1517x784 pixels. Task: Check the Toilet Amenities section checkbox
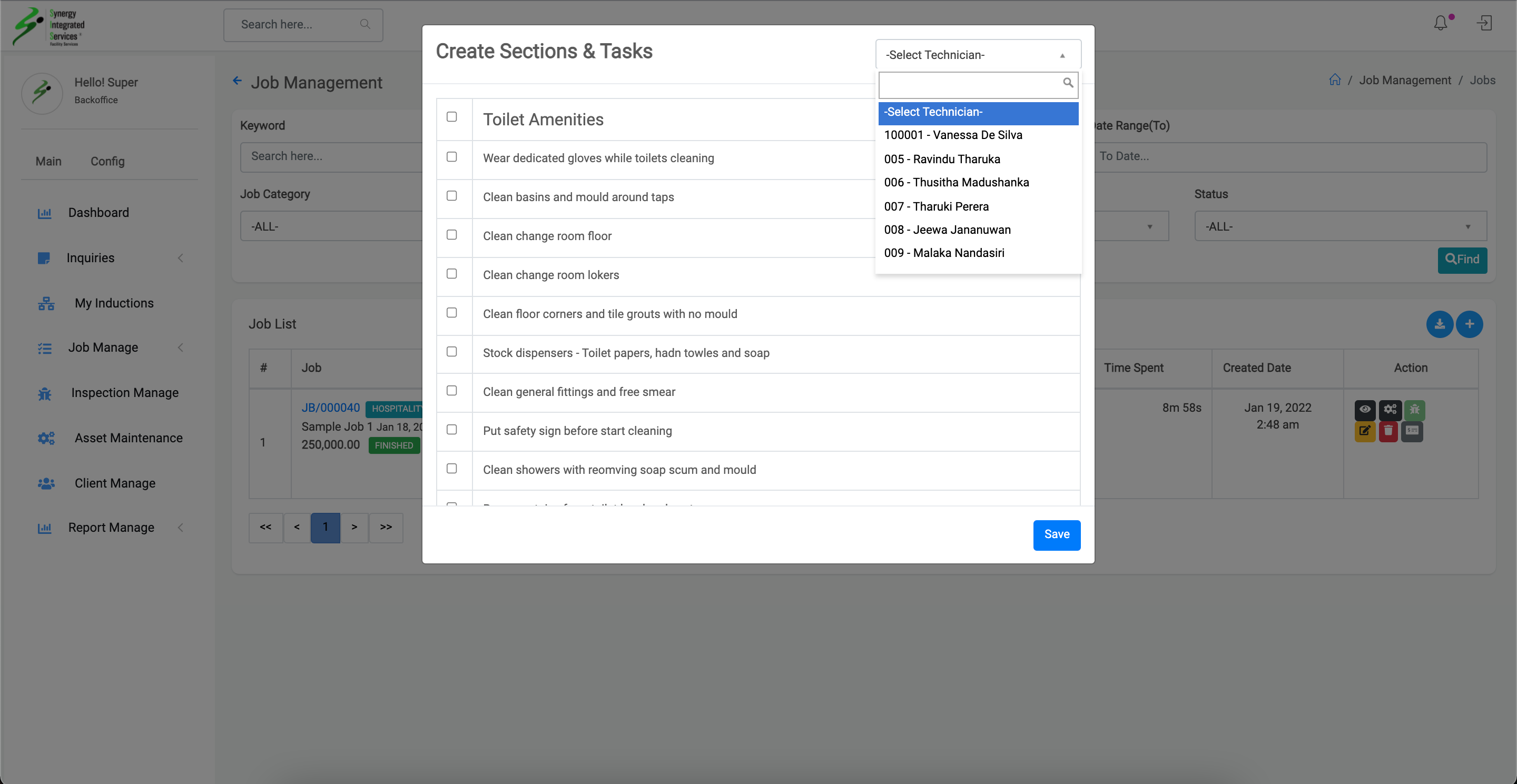click(452, 116)
